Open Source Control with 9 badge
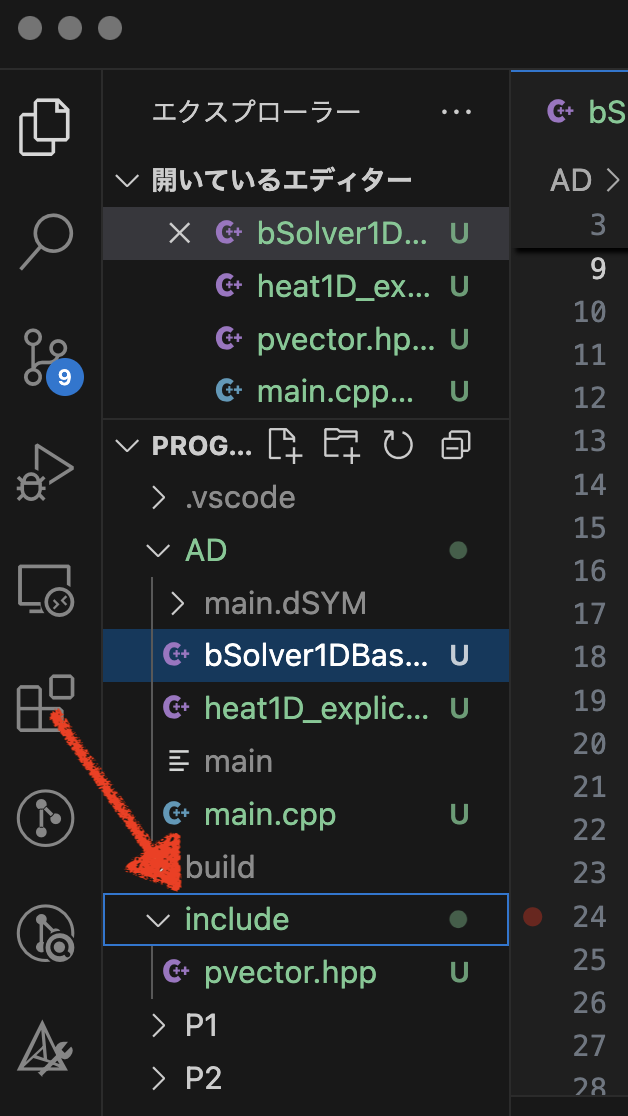This screenshot has height=1116, width=628. coord(47,356)
